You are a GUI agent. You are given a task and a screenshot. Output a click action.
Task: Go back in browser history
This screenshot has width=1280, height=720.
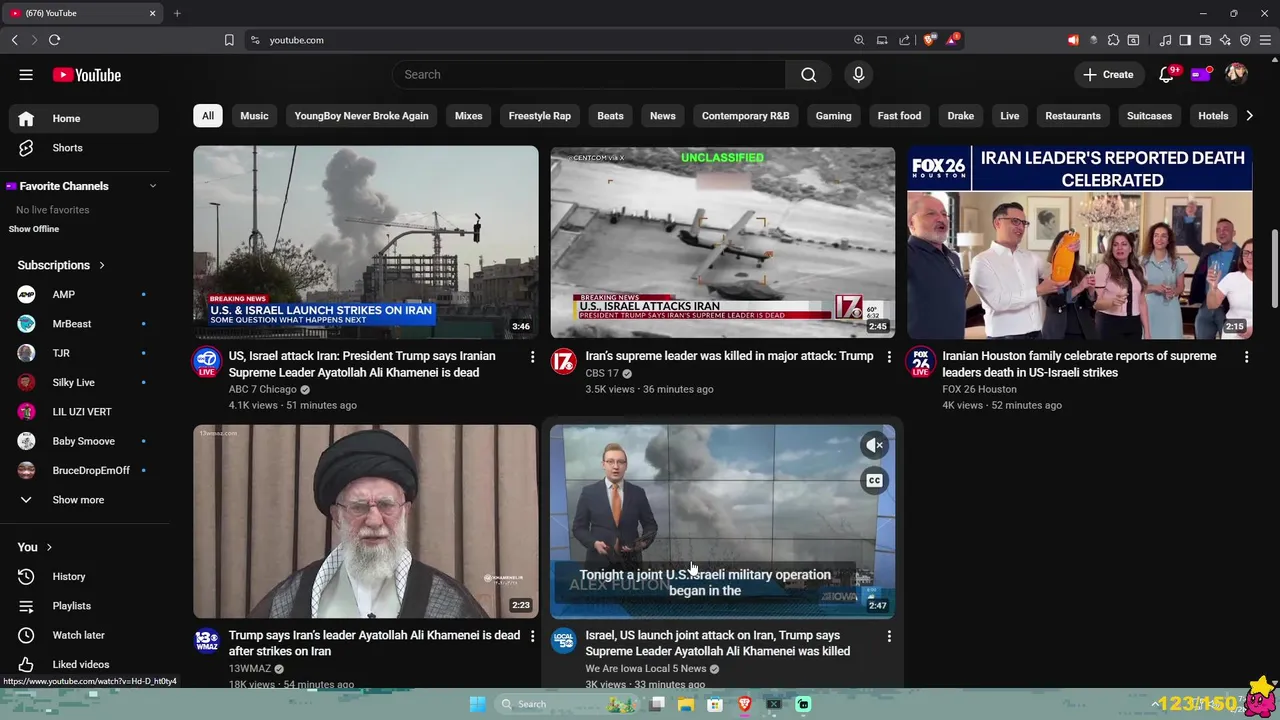14,40
